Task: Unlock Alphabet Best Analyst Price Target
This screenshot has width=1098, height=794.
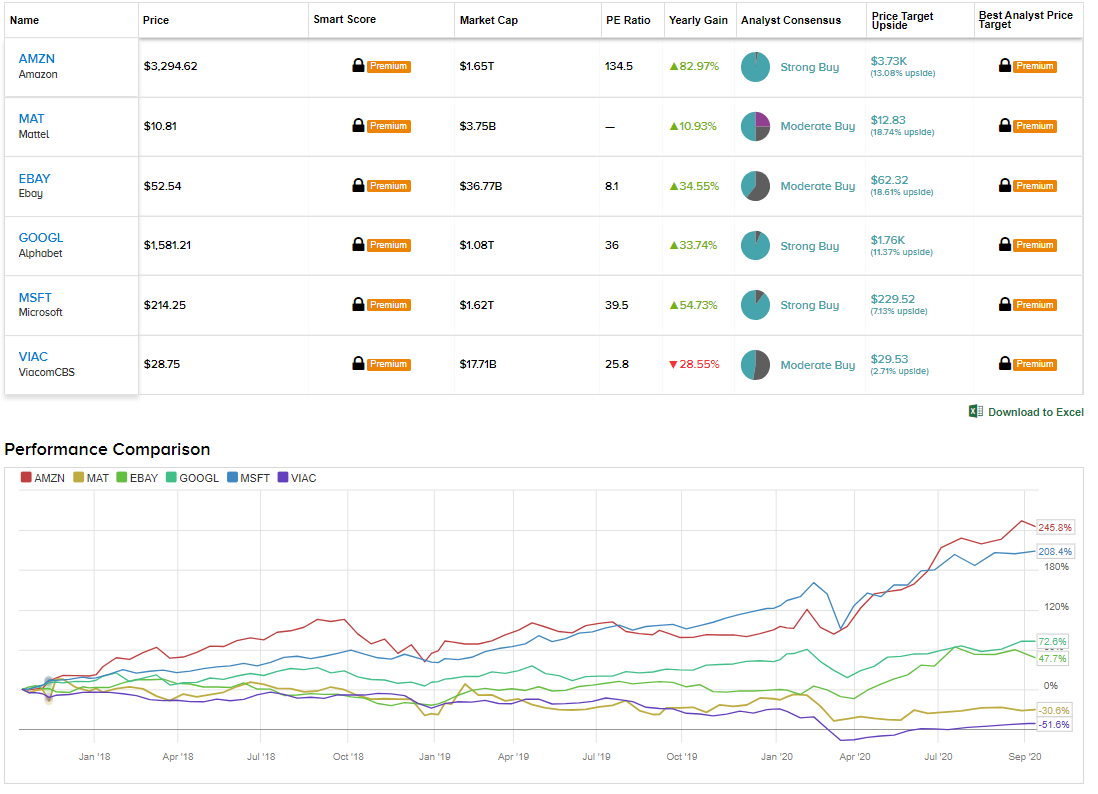Action: [x=1027, y=245]
